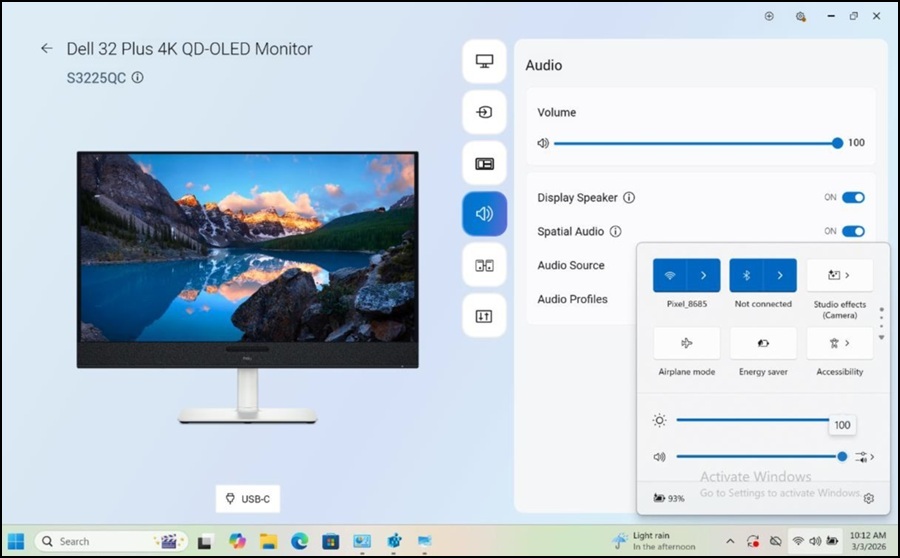Launch Copilot from the taskbar

237,541
